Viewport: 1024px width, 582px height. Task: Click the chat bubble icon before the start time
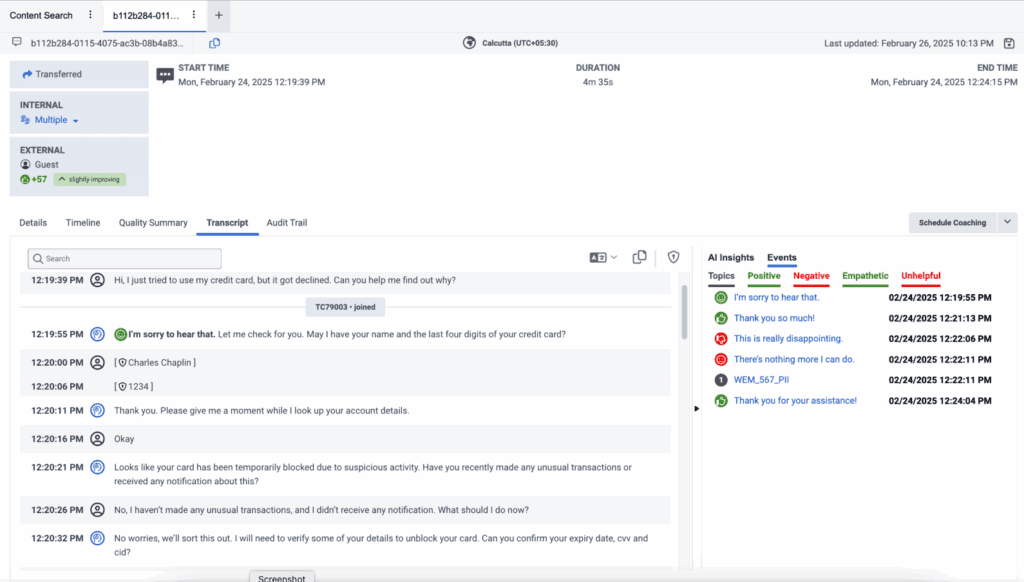(162, 75)
